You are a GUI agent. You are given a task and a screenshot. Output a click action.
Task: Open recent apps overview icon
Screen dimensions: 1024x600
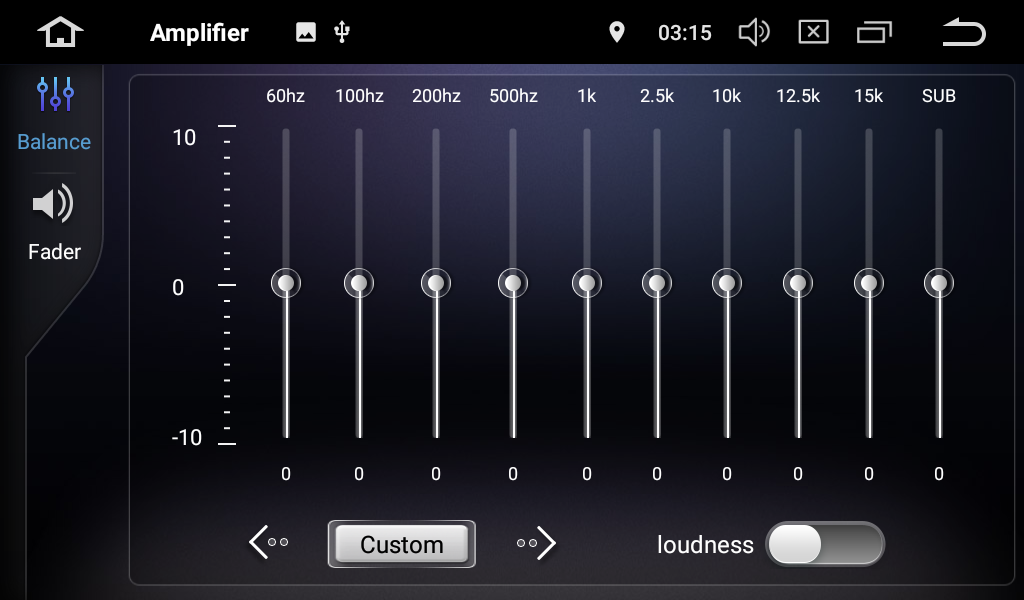click(874, 32)
